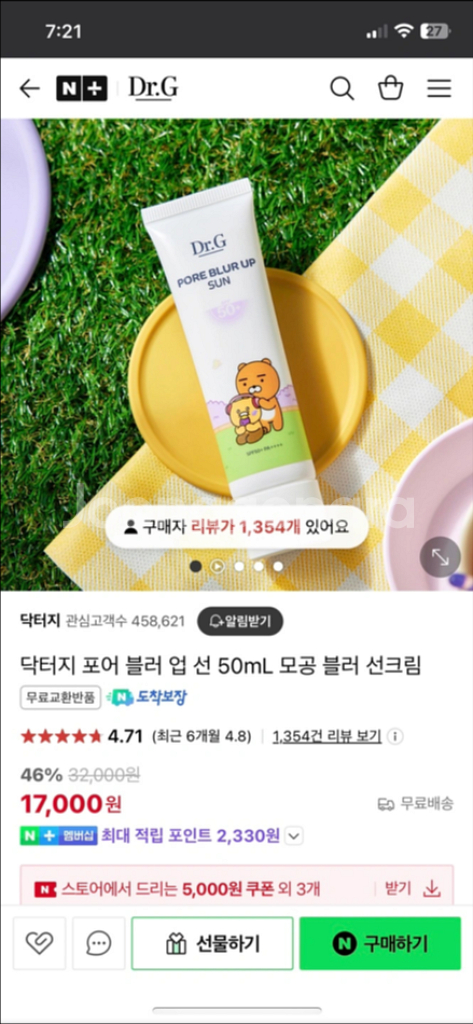Tap the review info circle icon
Screen dimensions: 473x1024
click(x=395, y=737)
